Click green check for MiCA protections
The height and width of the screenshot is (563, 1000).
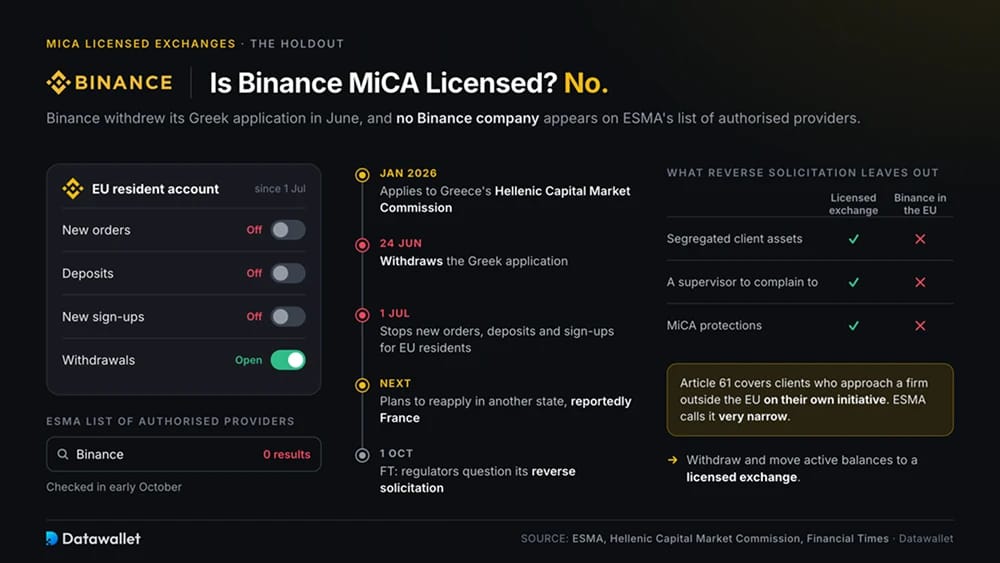point(853,325)
